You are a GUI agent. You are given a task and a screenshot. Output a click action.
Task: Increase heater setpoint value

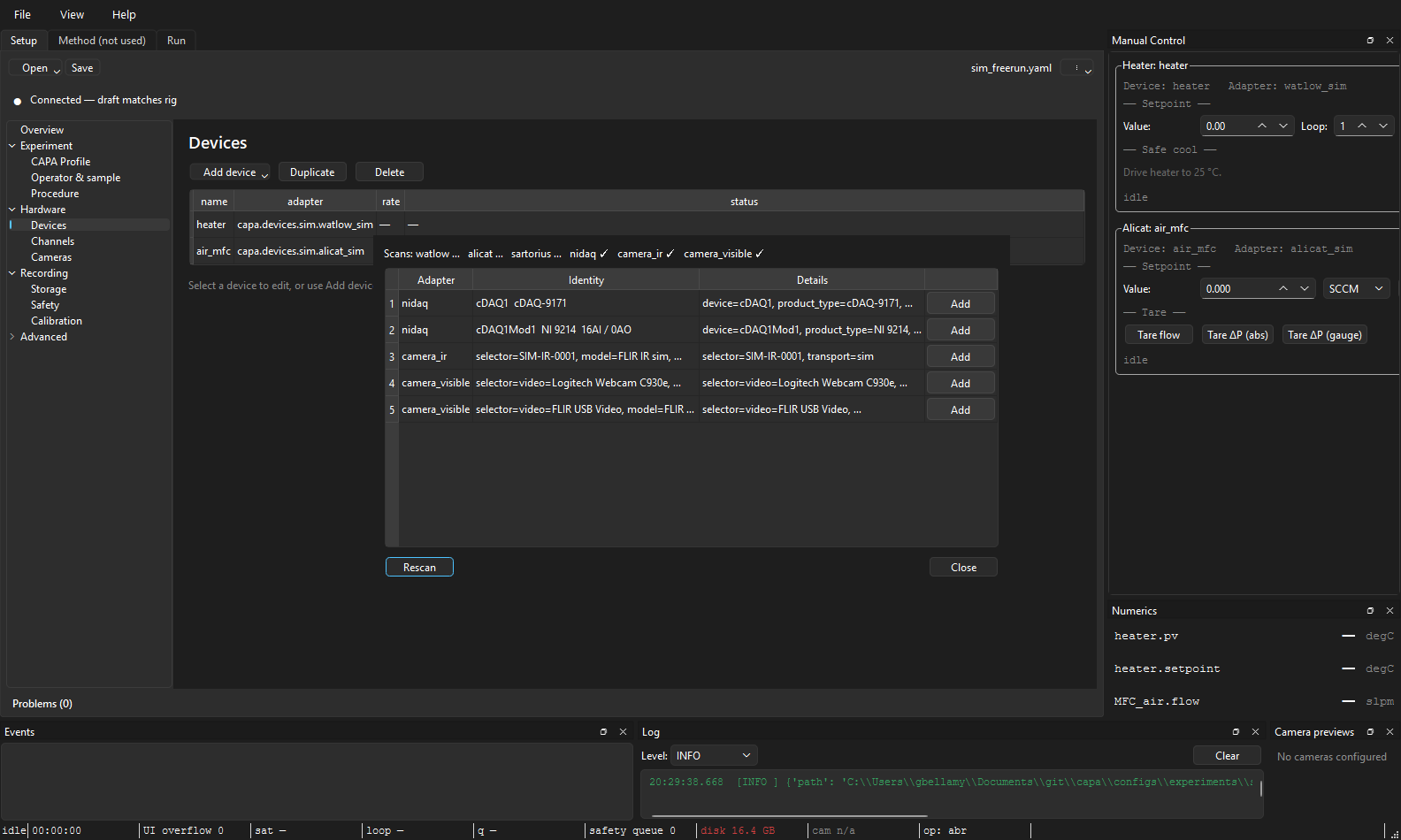point(1262,126)
